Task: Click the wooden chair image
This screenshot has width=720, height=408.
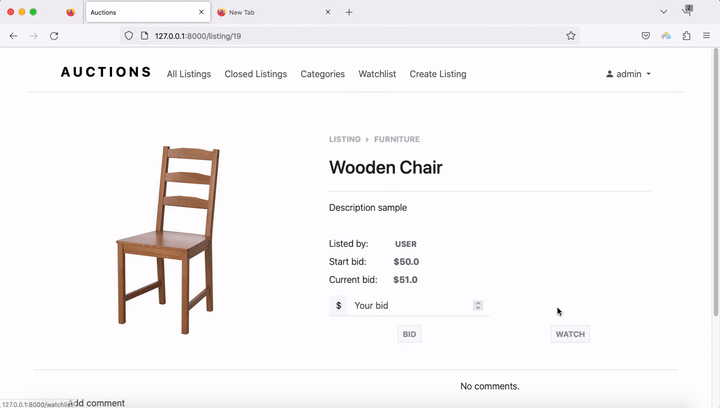Action: point(168,240)
